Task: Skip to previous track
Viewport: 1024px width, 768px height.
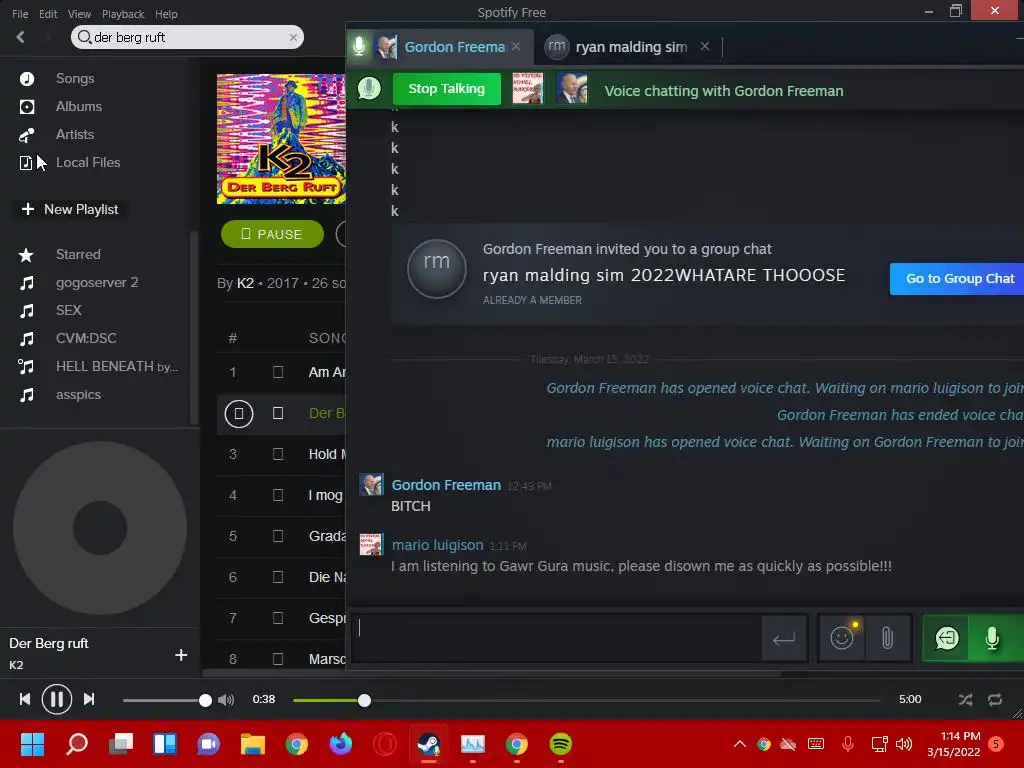Action: pos(25,699)
